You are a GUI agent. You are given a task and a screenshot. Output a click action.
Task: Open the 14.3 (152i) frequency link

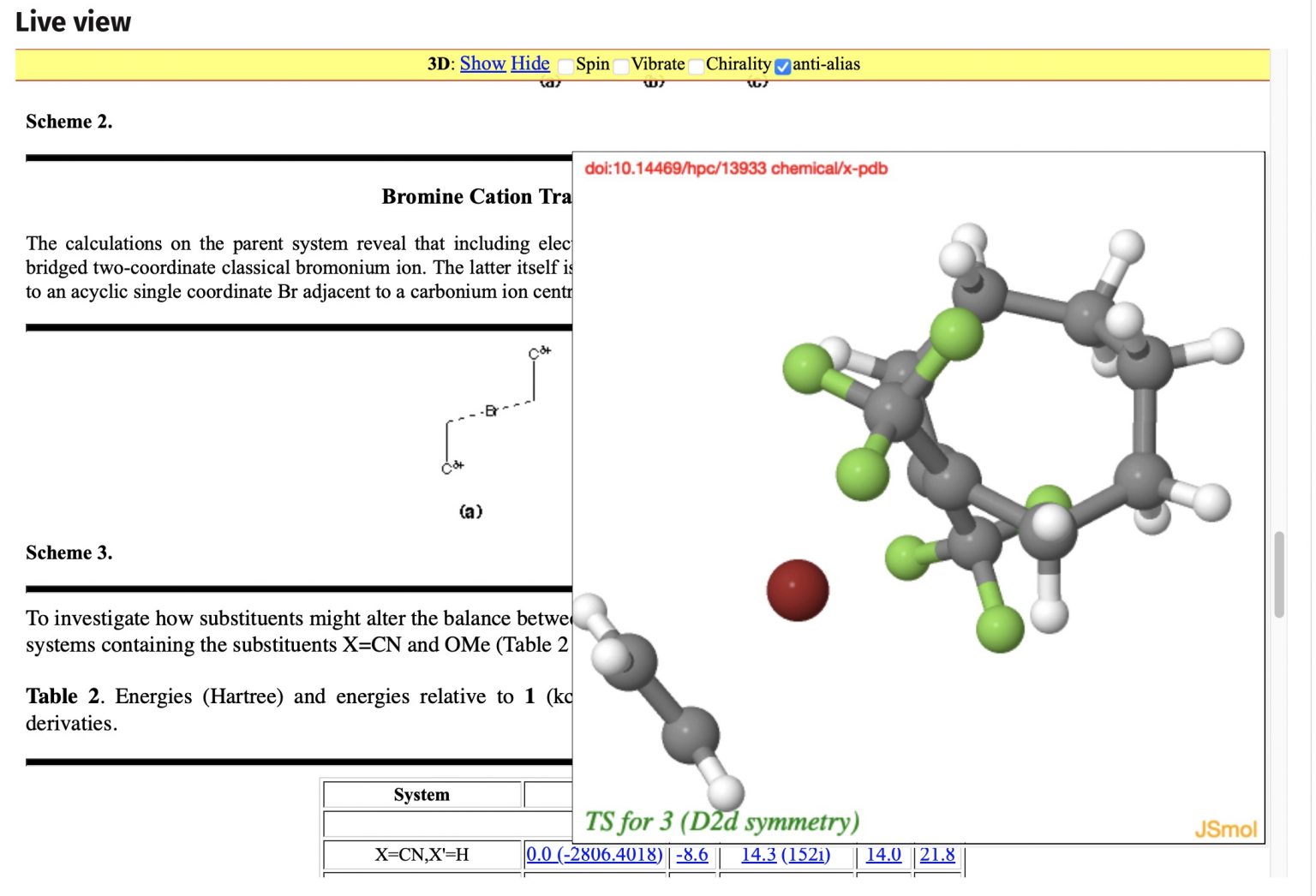coord(785,854)
